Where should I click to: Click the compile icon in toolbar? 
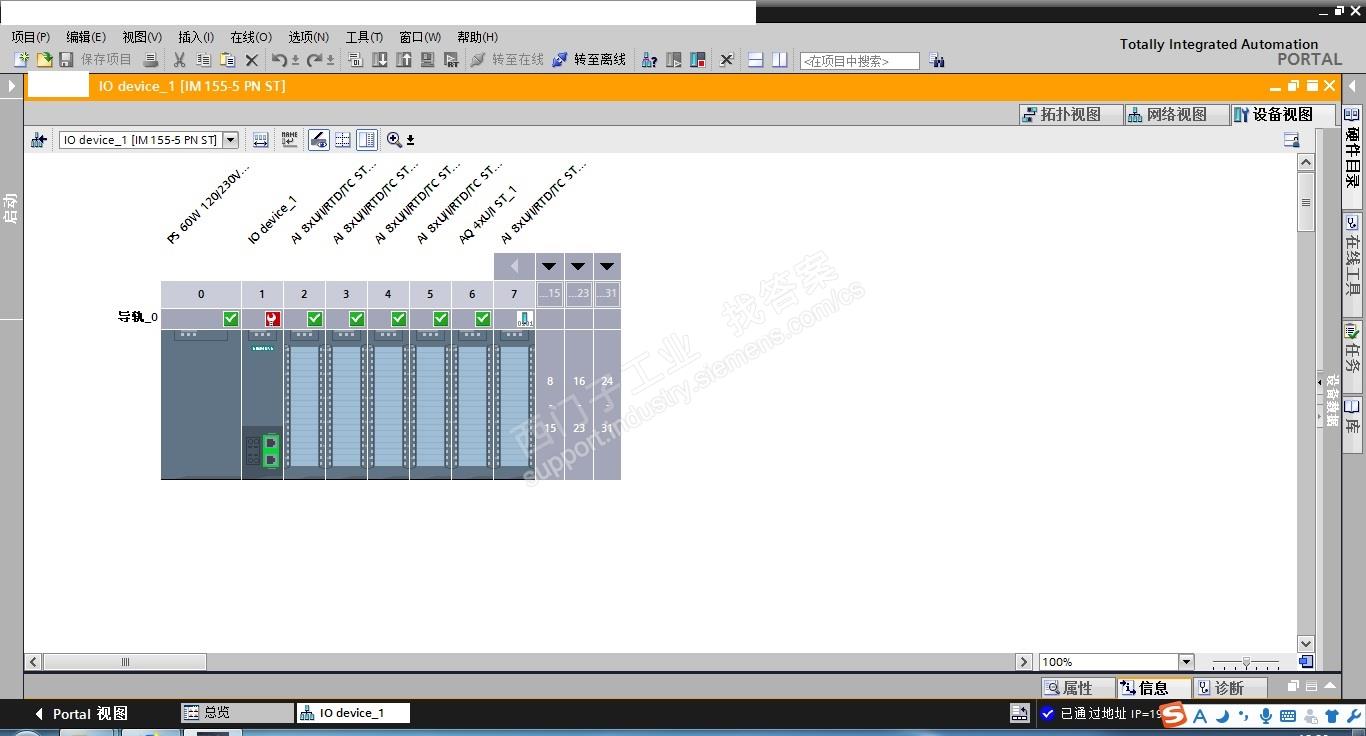tap(355, 60)
